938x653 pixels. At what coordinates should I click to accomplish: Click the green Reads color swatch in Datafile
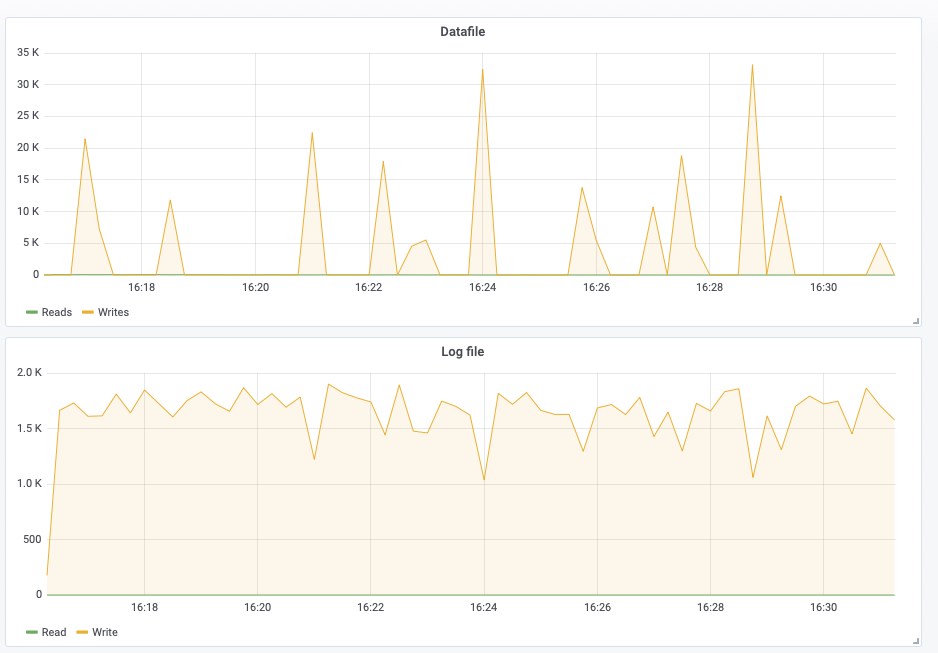(x=32, y=312)
